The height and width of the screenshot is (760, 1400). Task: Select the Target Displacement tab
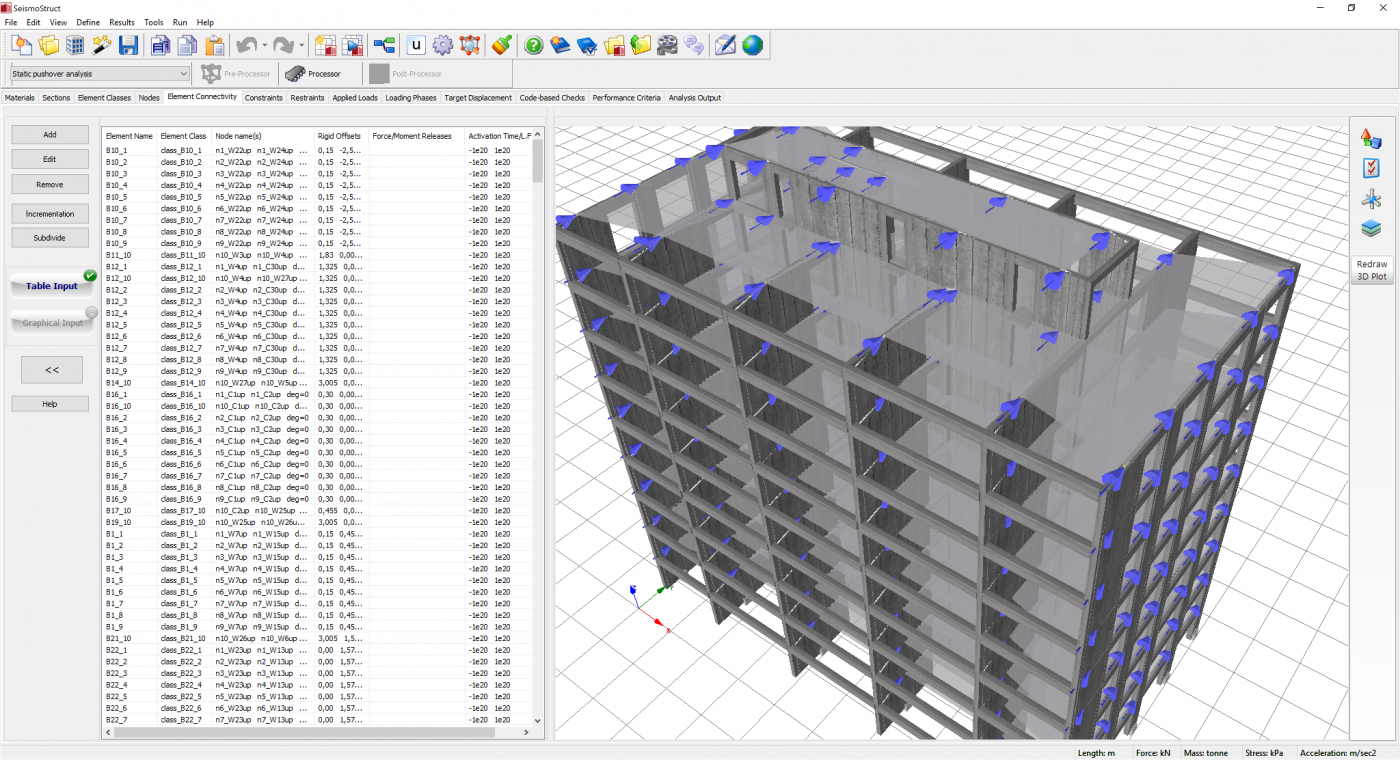coord(478,98)
